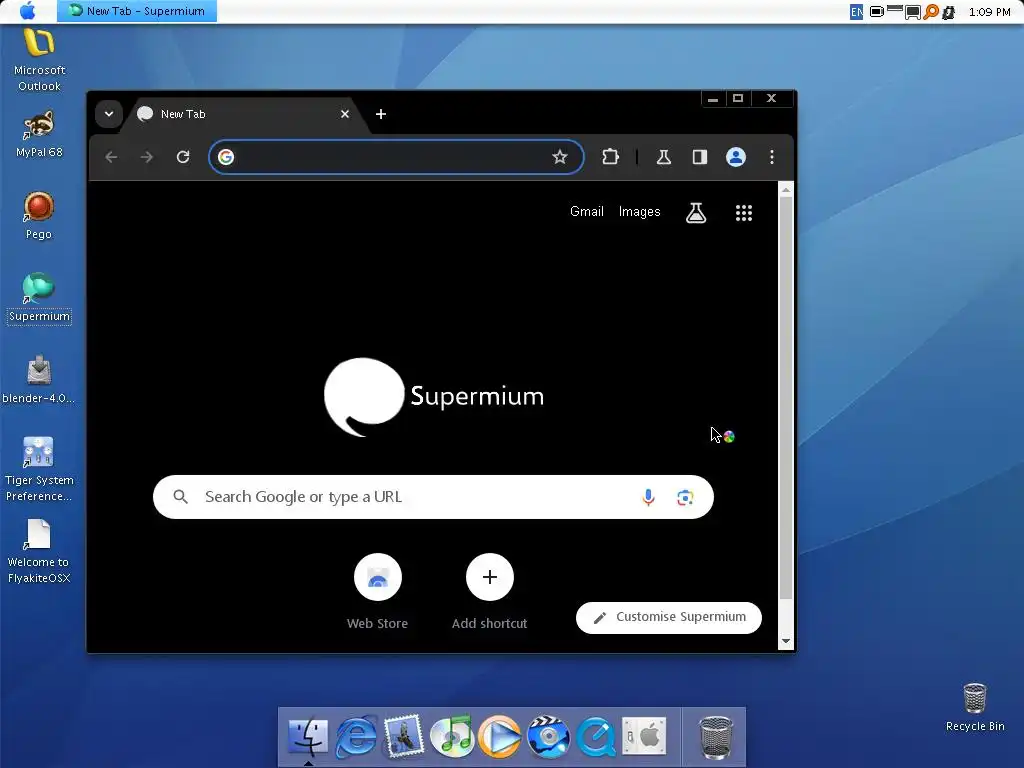
Task: Open a new tab with plus button
Action: [x=381, y=114]
